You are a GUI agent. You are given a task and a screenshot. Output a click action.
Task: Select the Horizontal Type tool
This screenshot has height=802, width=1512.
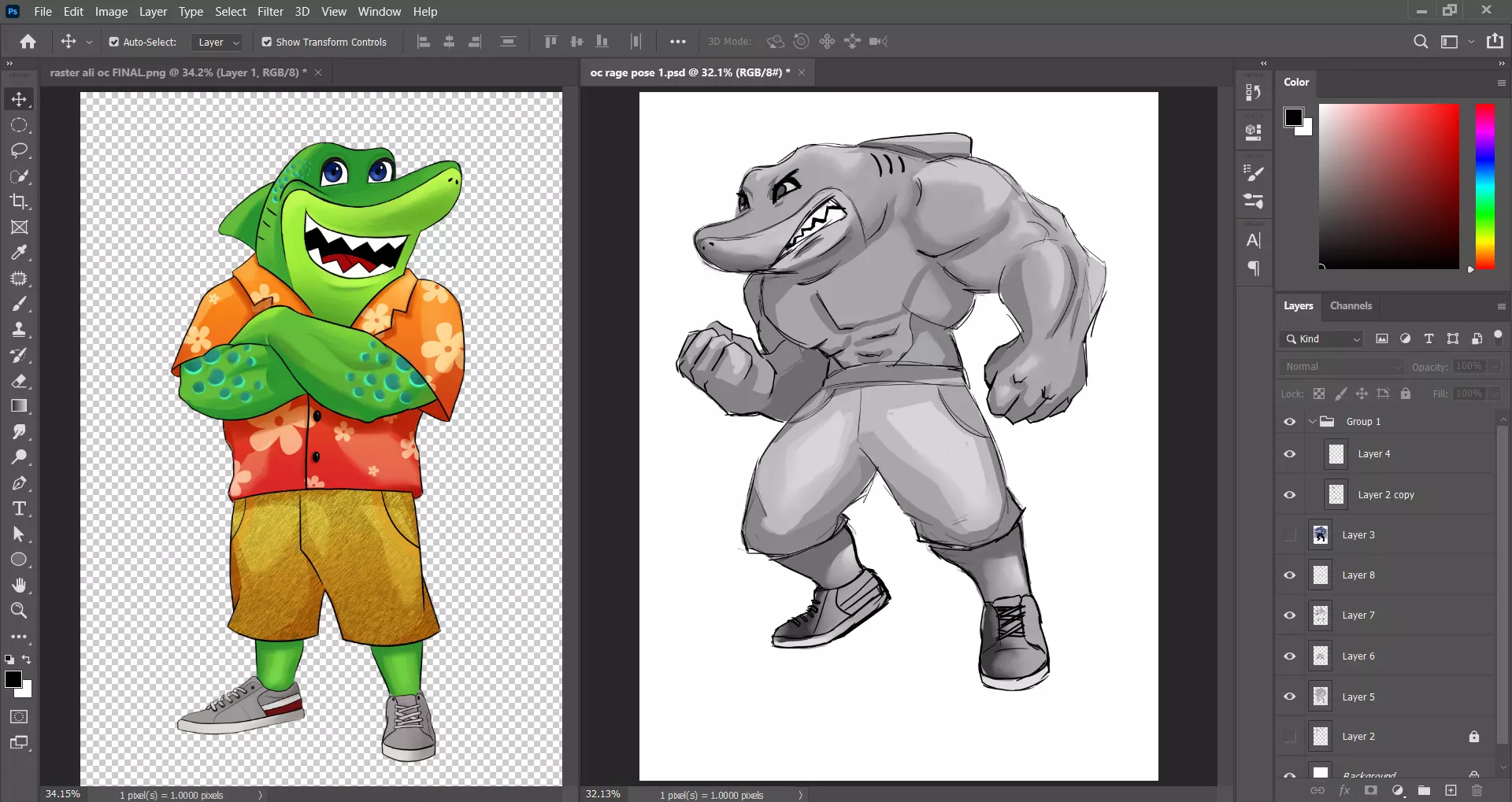[20, 508]
